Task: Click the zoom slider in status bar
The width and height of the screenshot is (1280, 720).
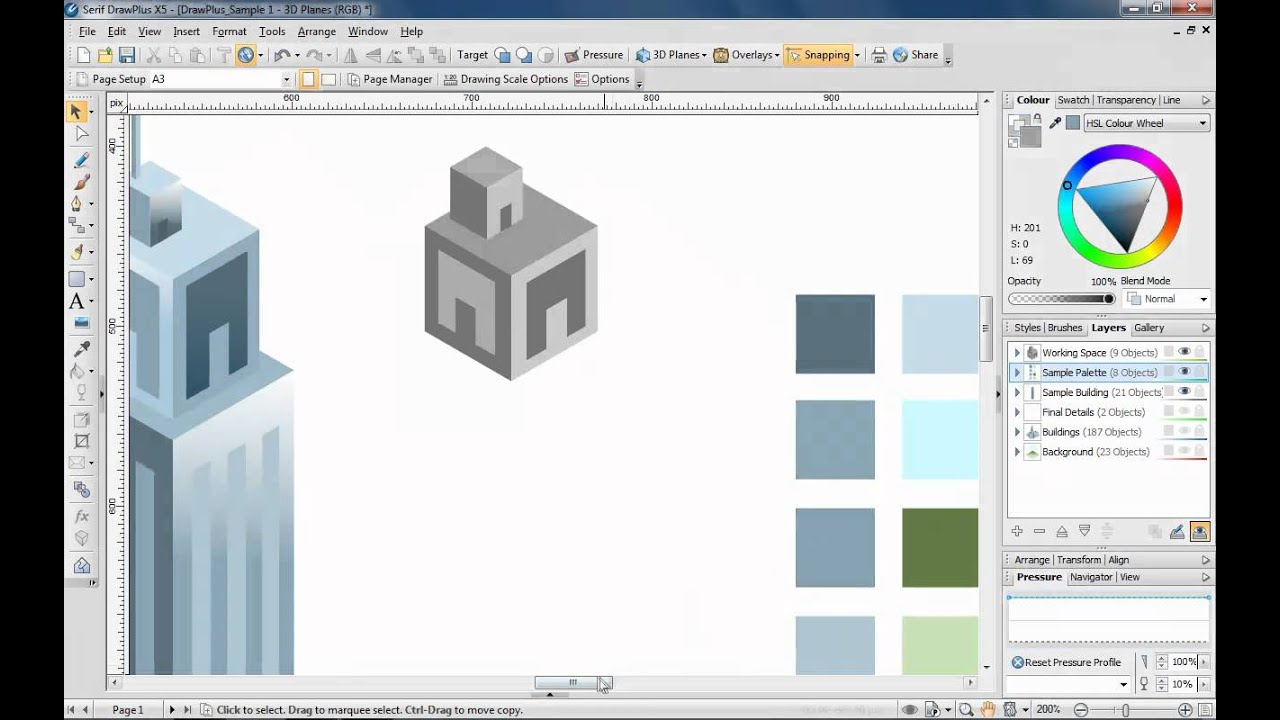Action: click(1125, 709)
